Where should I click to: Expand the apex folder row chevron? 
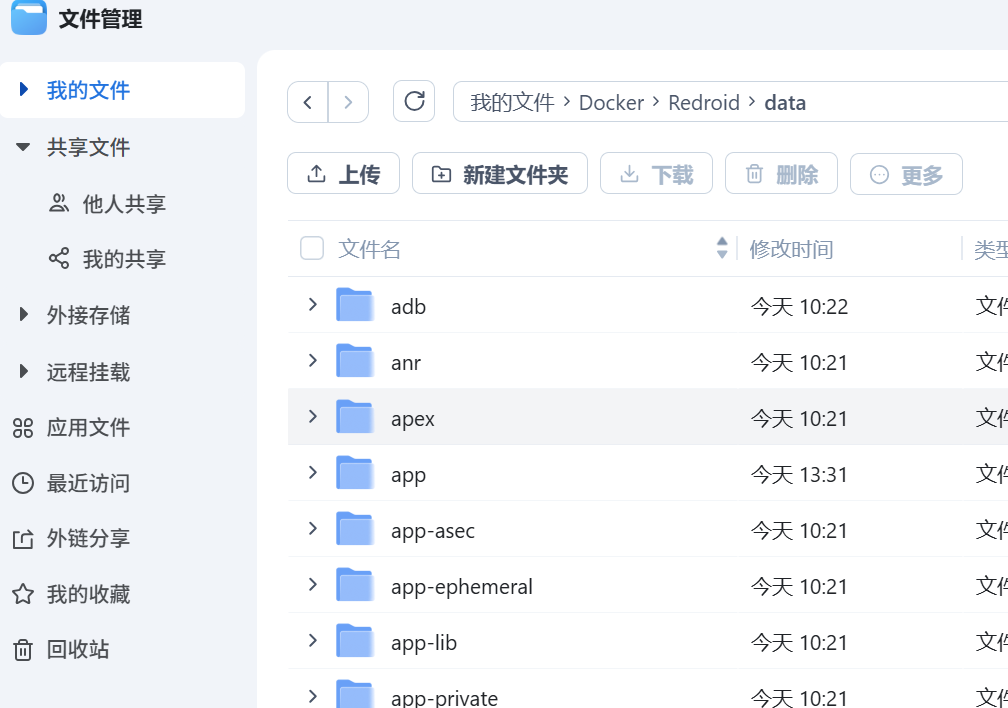[x=313, y=416]
